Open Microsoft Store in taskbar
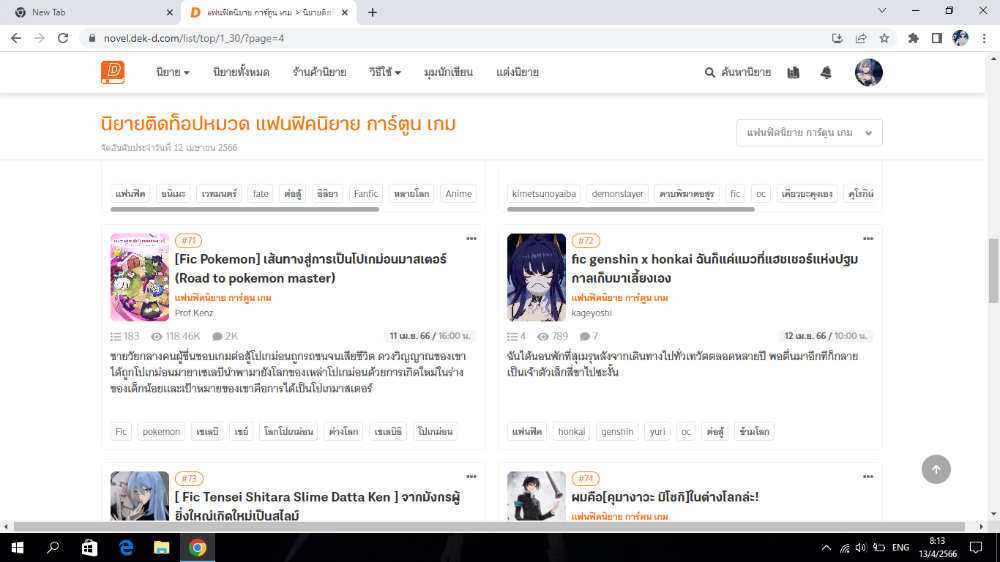 pyautogui.click(x=89, y=547)
